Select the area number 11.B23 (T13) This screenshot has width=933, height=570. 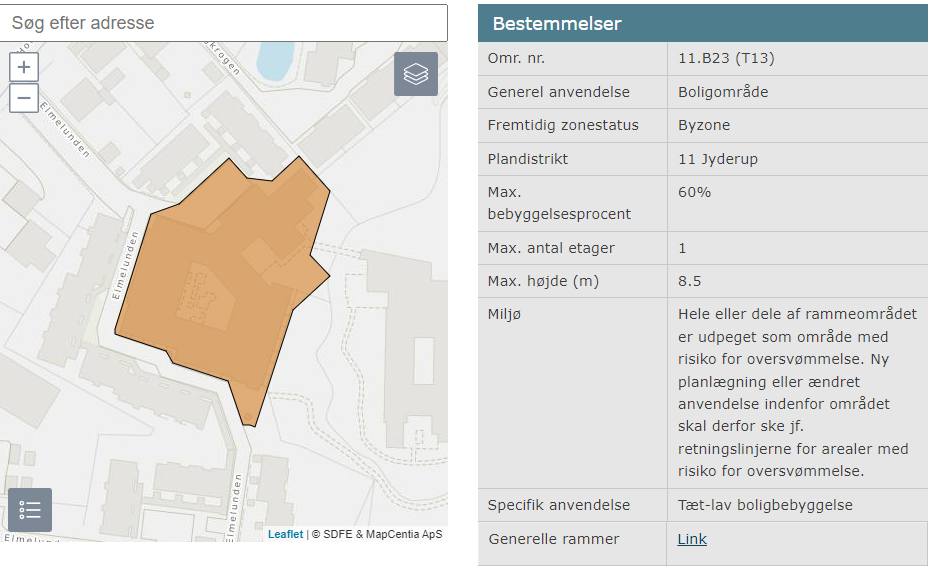click(726, 58)
